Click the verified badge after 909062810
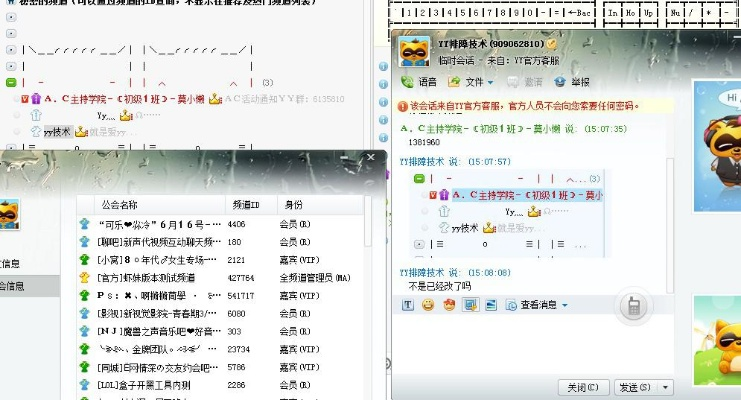741x400 pixels. [551, 44]
